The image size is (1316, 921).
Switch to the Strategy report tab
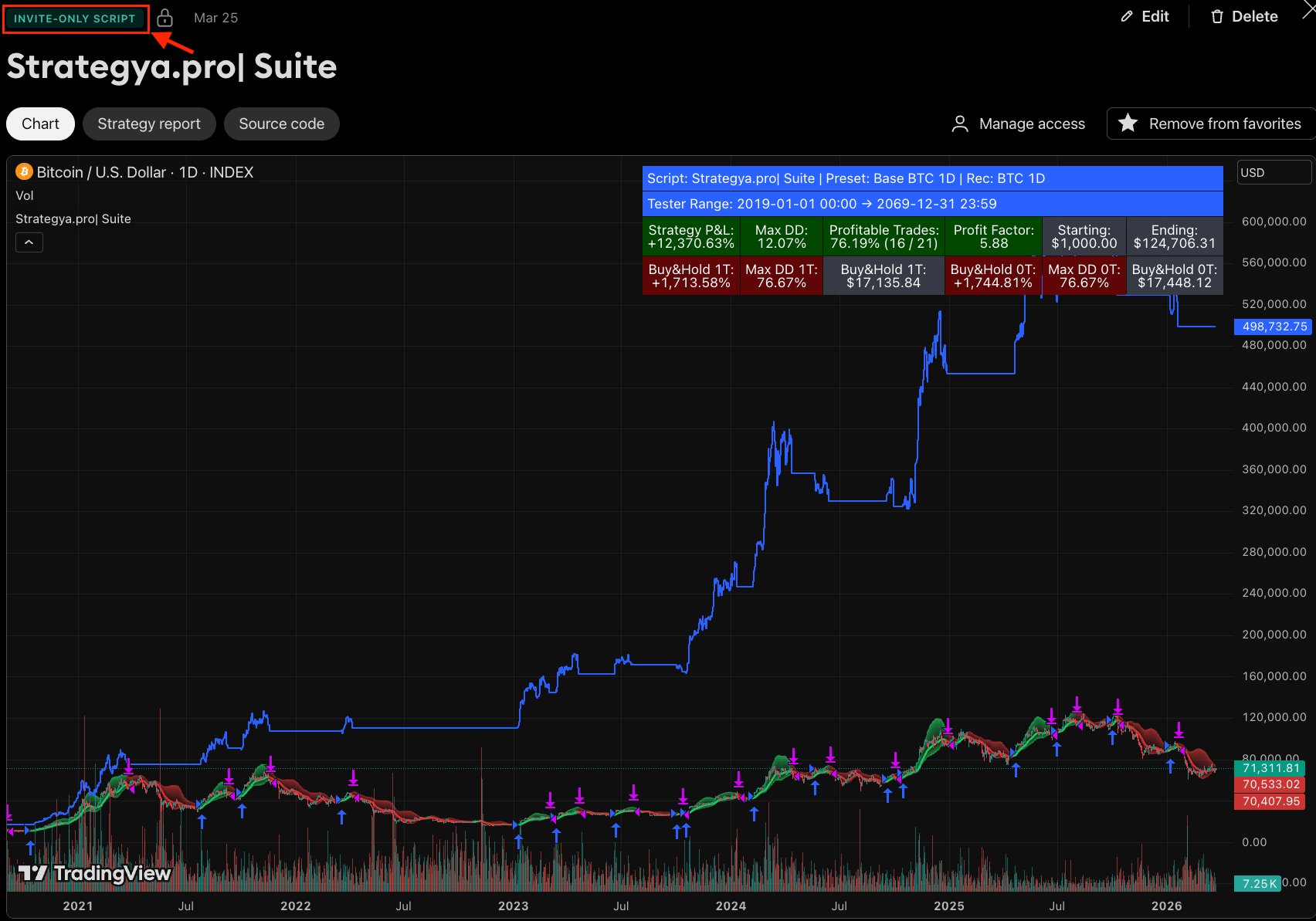click(149, 124)
